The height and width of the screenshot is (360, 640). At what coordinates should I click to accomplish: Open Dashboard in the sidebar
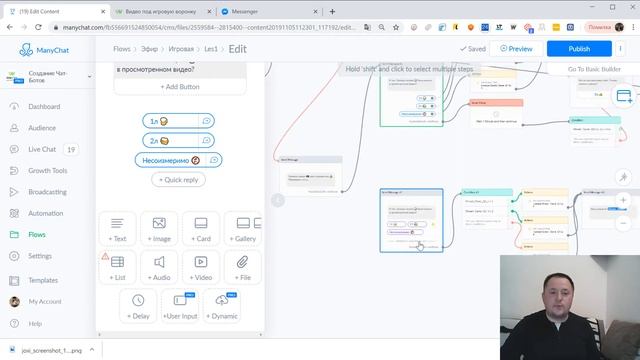point(44,107)
